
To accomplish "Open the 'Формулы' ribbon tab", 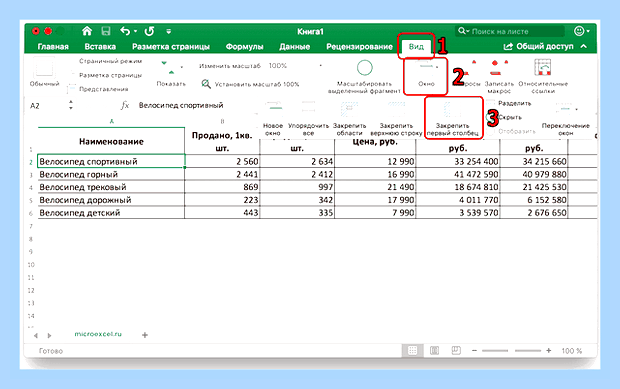I will (x=244, y=47).
